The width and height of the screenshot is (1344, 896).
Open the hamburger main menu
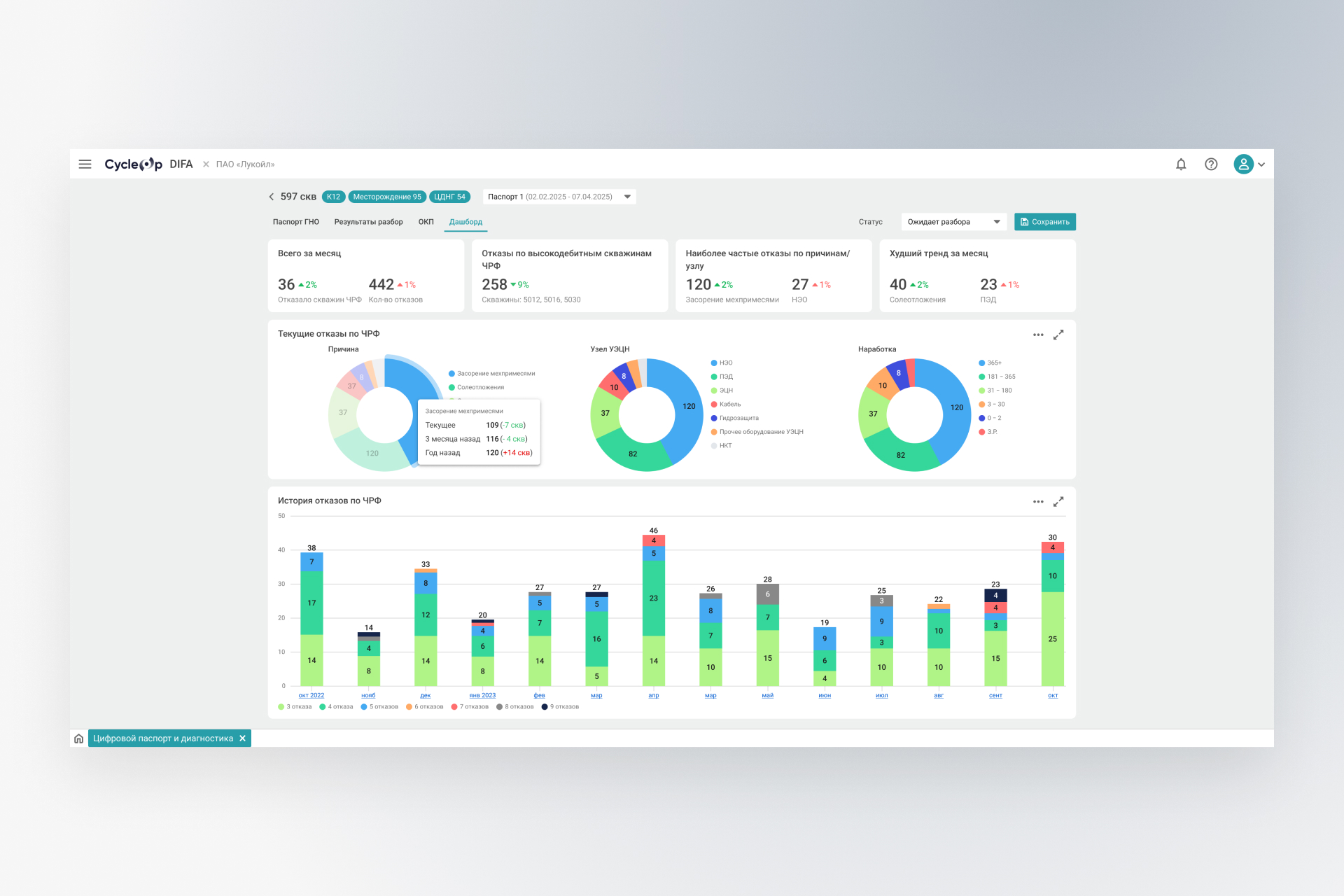point(85,164)
